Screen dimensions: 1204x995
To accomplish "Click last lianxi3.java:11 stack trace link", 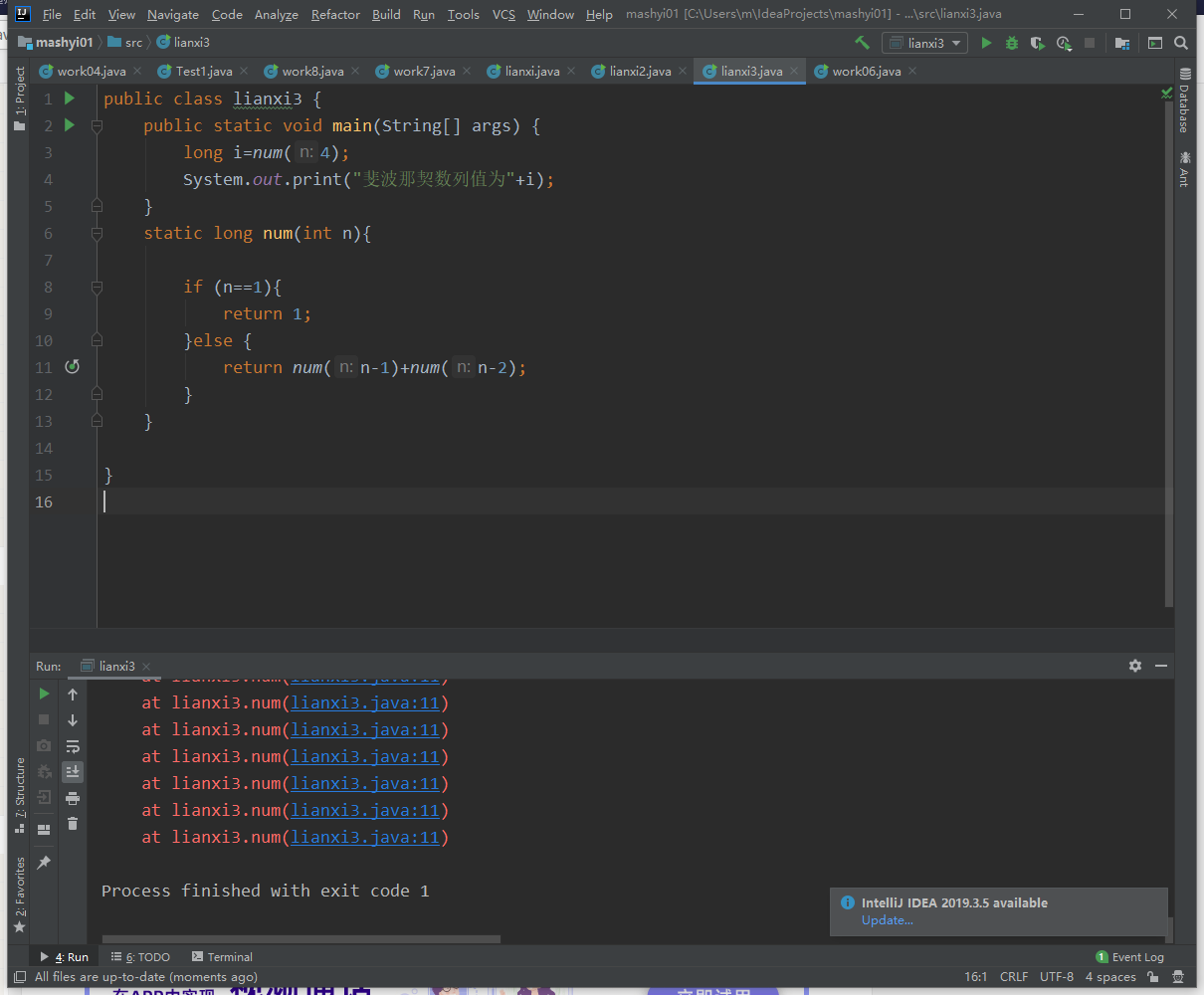I will coord(365,837).
